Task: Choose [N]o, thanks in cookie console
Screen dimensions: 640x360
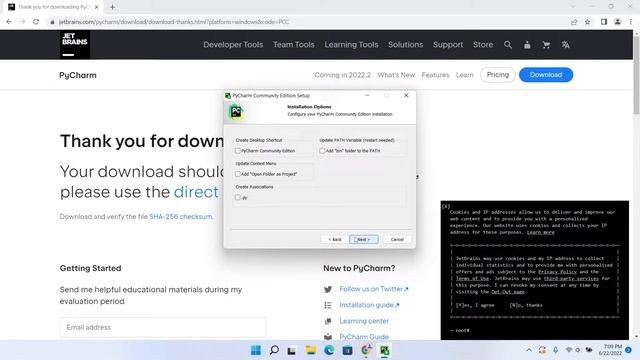Action: (x=526, y=305)
